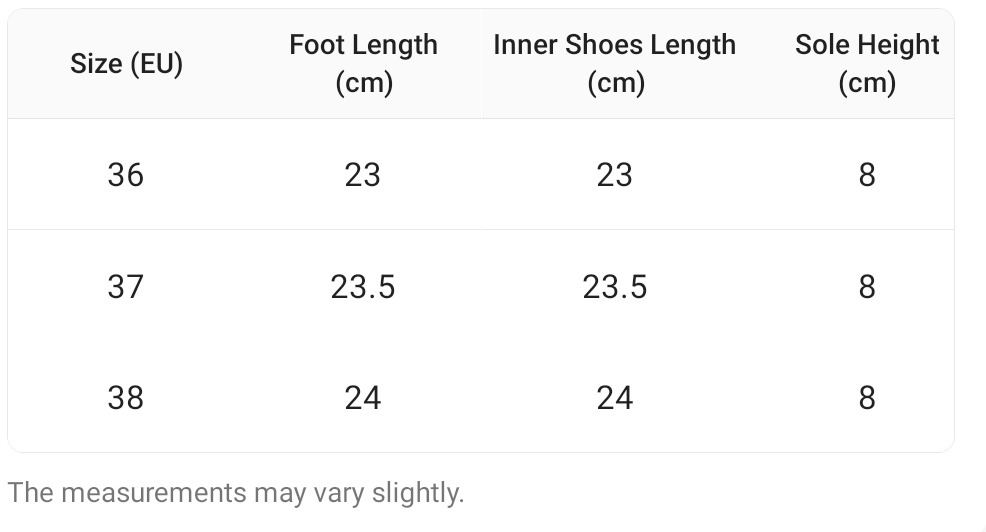986x532 pixels.
Task: Click inner shoes length 23.5 for size 37
Action: [614, 287]
